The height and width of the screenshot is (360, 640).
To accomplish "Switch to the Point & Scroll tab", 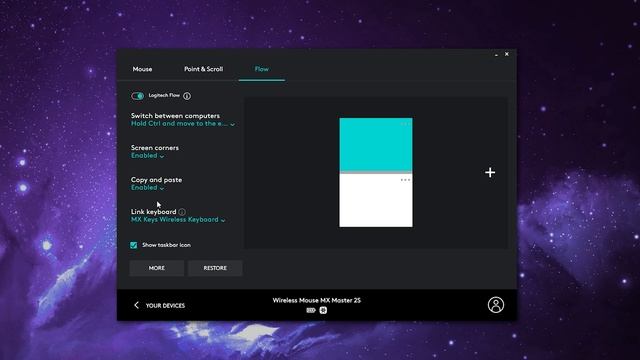I will (x=204, y=69).
